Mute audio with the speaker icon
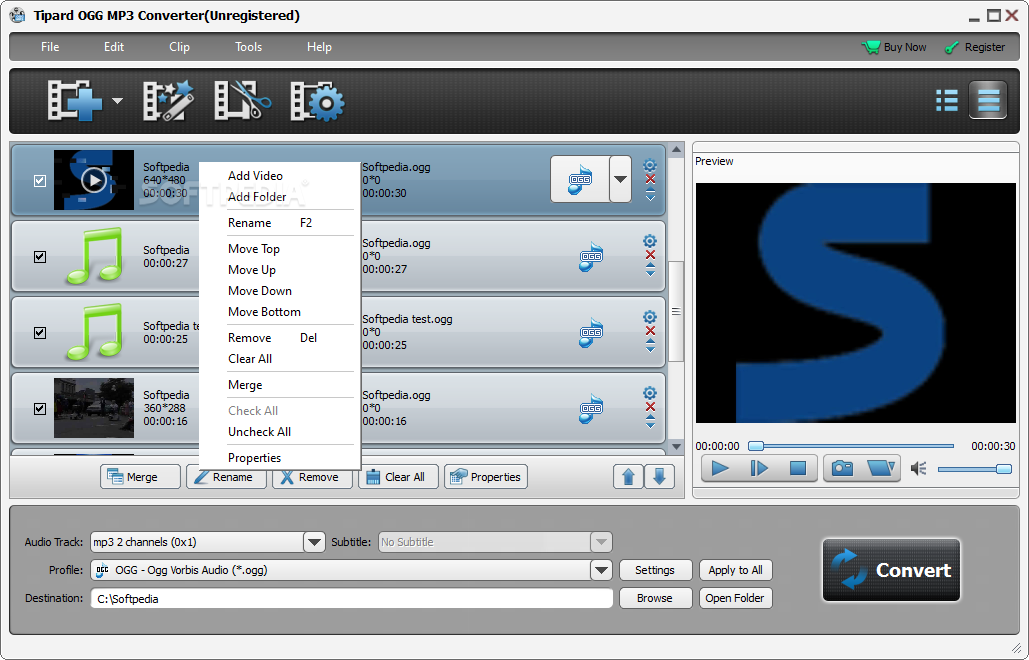This screenshot has height=660, width=1029. (x=919, y=468)
